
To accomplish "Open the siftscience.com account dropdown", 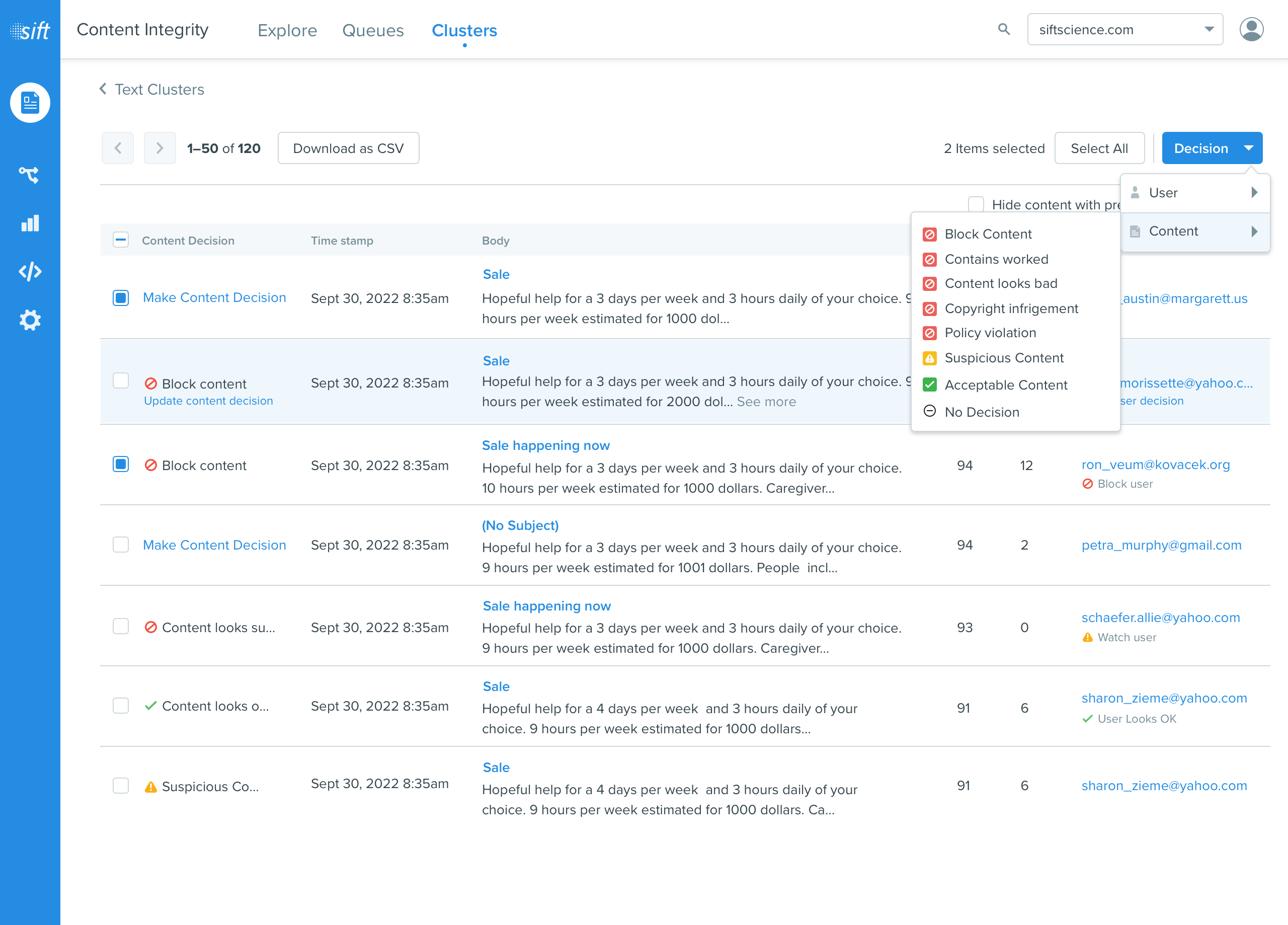I will click(1124, 30).
